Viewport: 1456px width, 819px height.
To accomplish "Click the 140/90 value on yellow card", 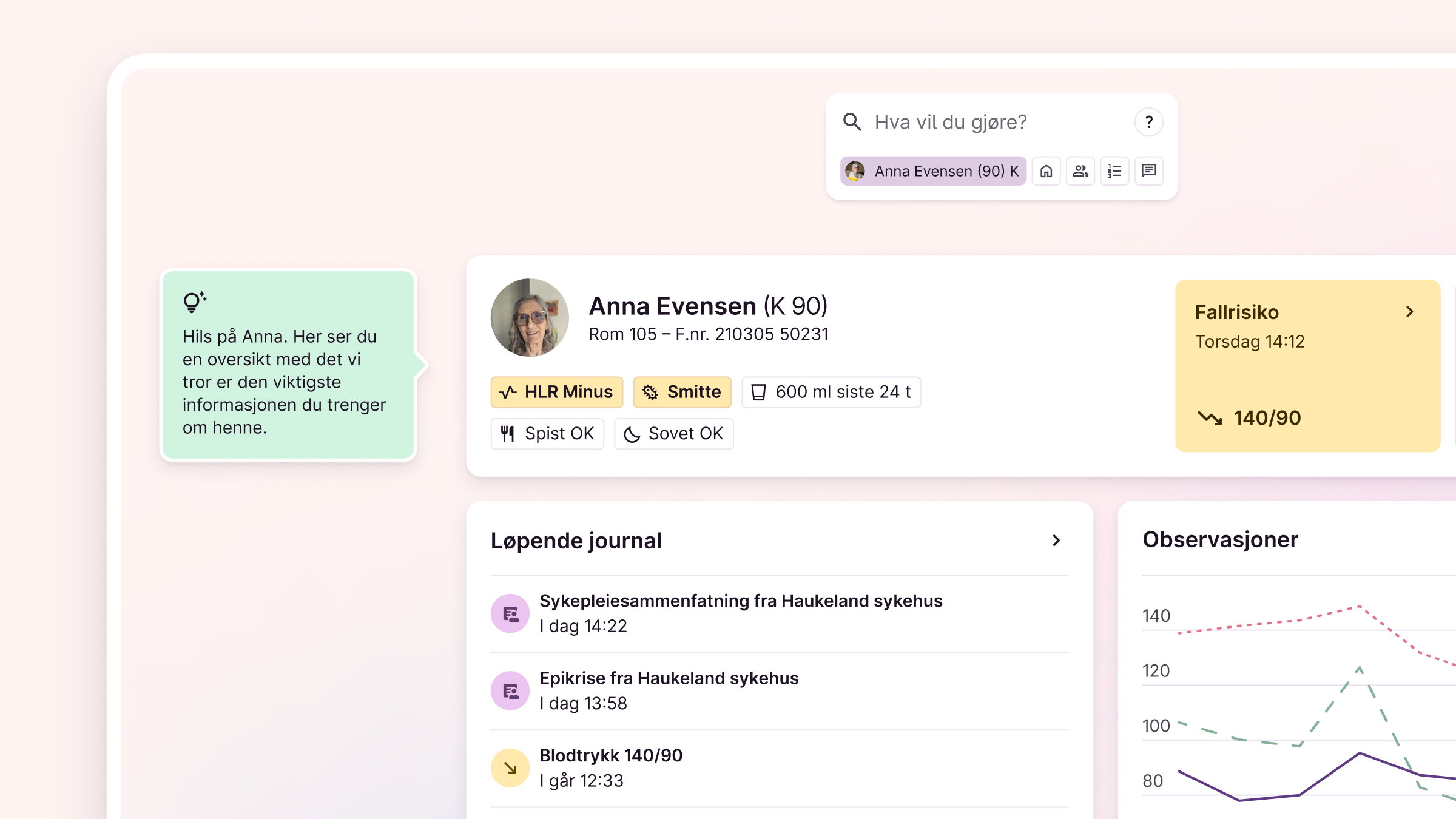I will (x=1267, y=418).
